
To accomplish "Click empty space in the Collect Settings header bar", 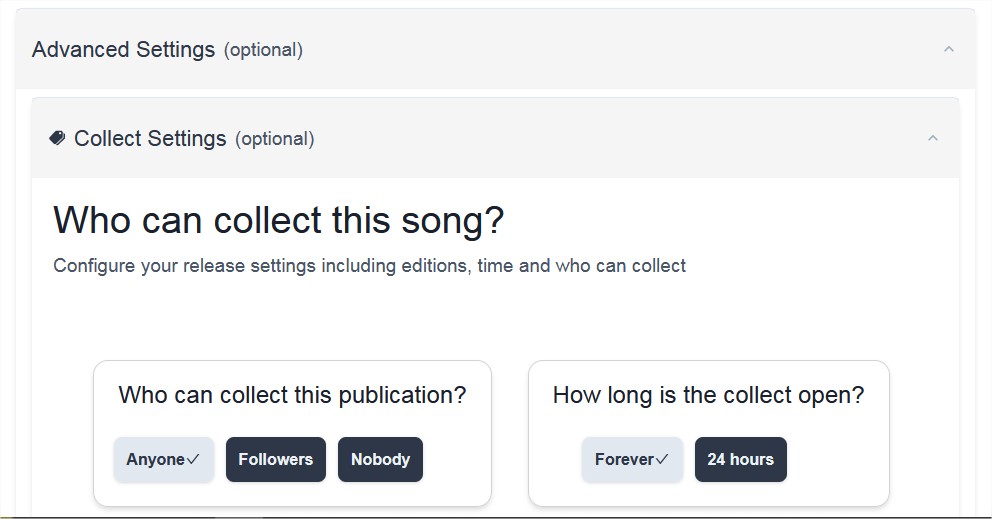I will (x=620, y=138).
